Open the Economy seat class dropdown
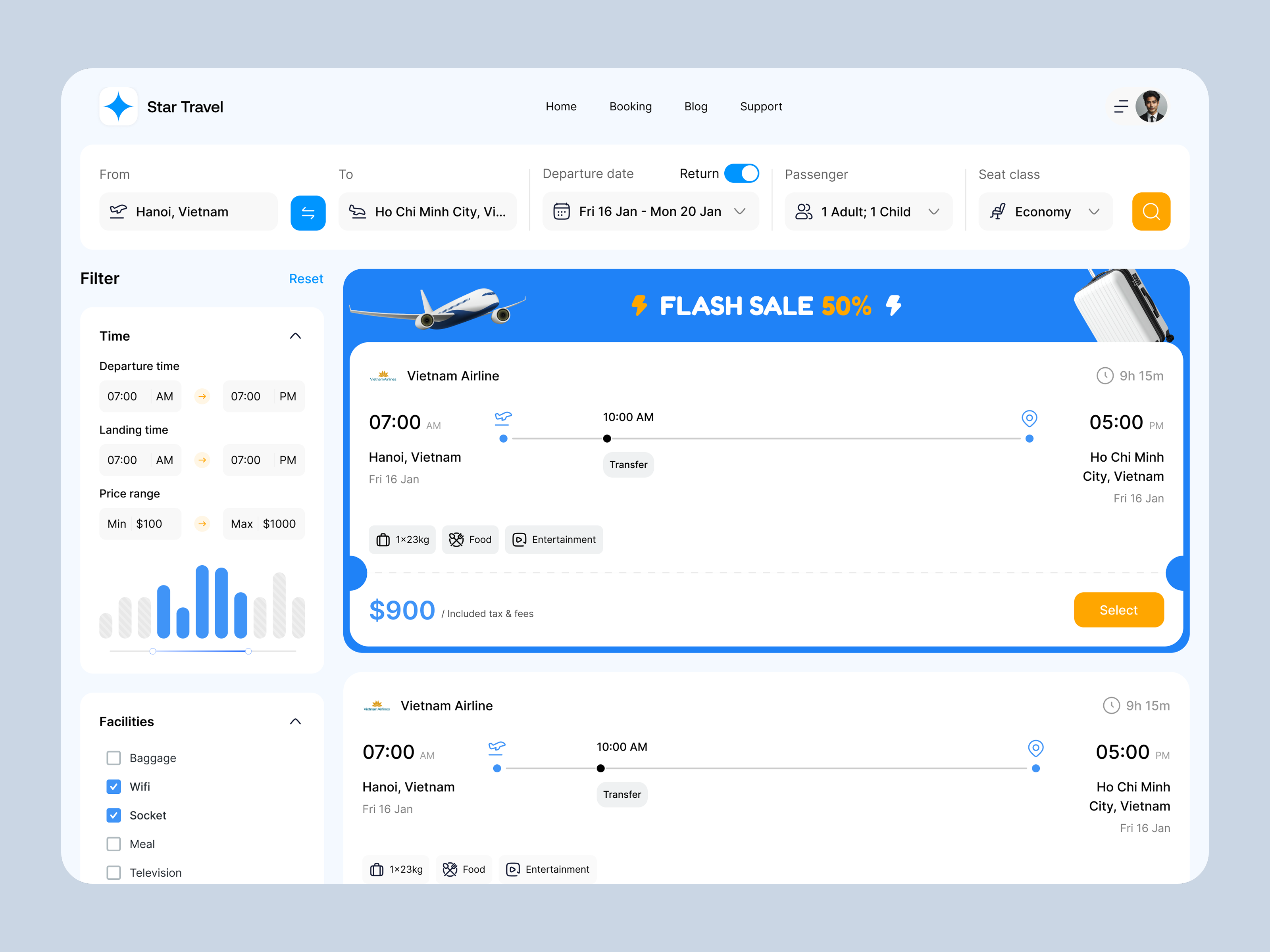This screenshot has height=952, width=1270. pyautogui.click(x=1045, y=212)
